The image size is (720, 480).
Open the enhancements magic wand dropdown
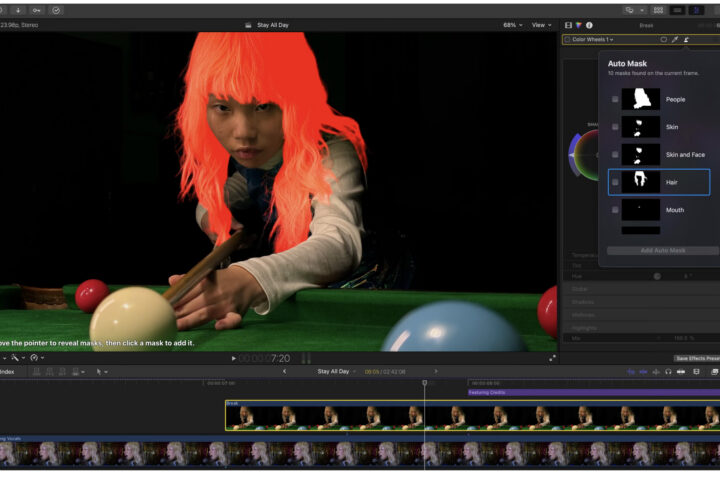(x=17, y=358)
